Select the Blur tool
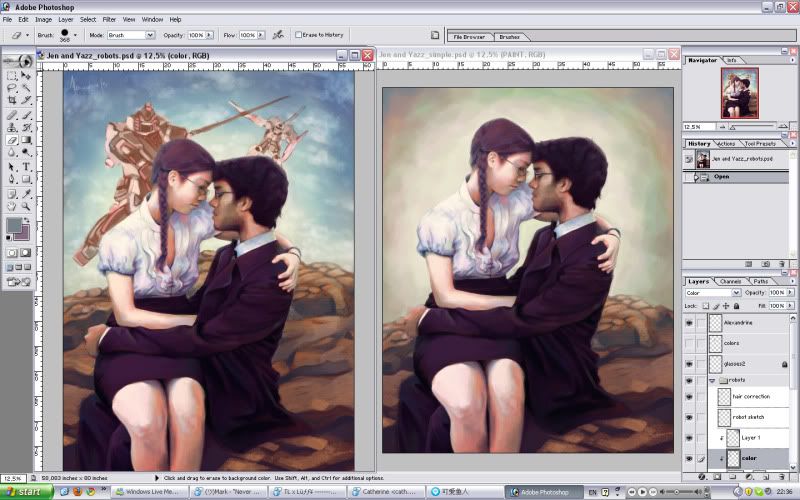Image resolution: width=800 pixels, height=500 pixels. (x=12, y=152)
